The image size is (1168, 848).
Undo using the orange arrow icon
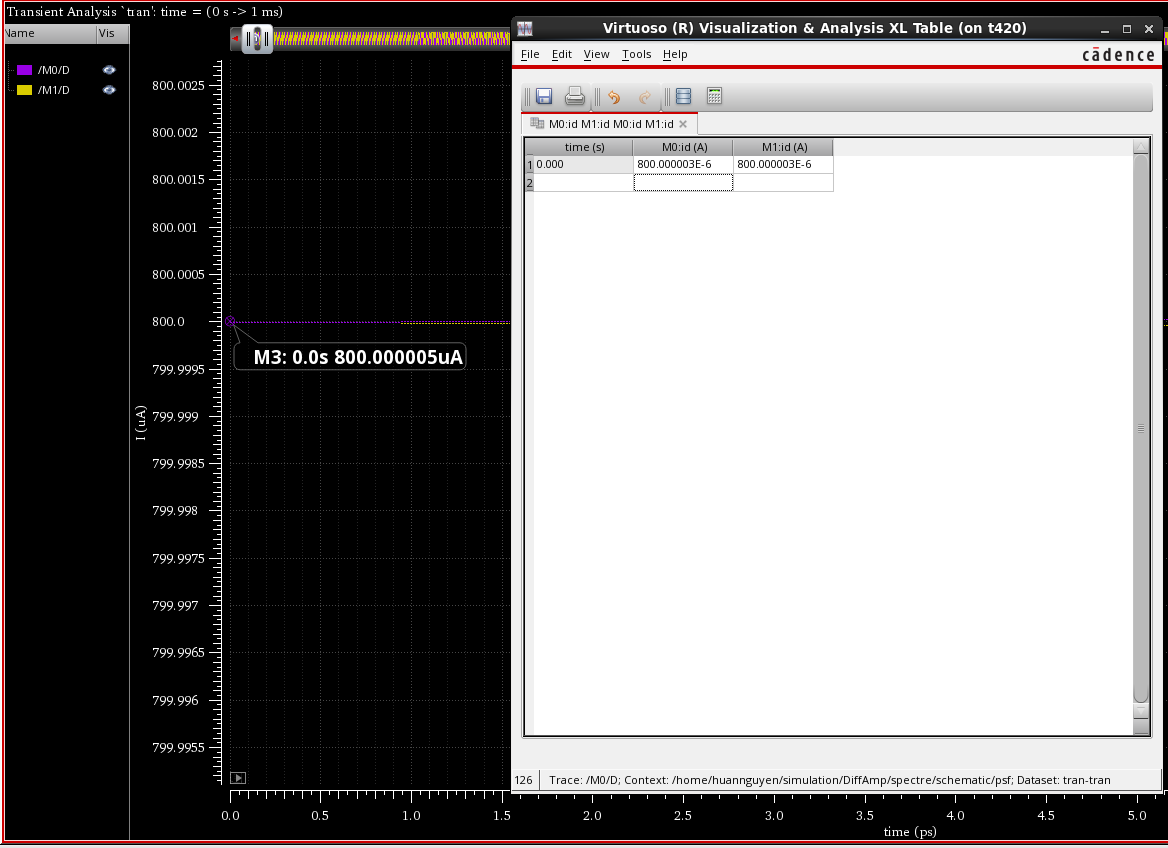coord(614,97)
